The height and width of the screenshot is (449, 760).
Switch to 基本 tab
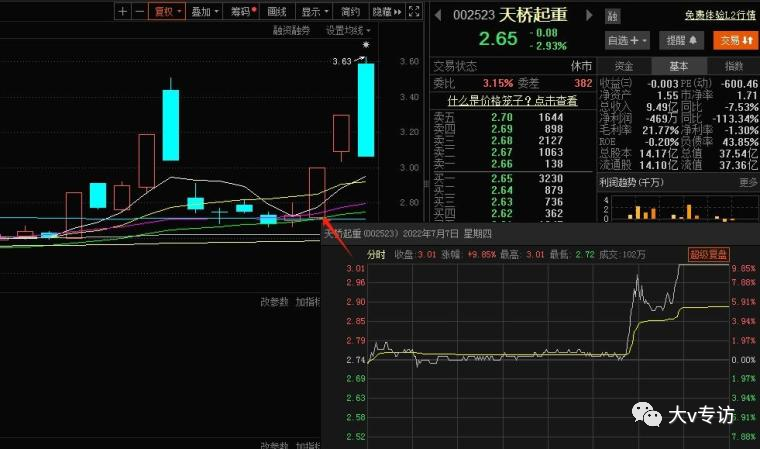(x=679, y=66)
